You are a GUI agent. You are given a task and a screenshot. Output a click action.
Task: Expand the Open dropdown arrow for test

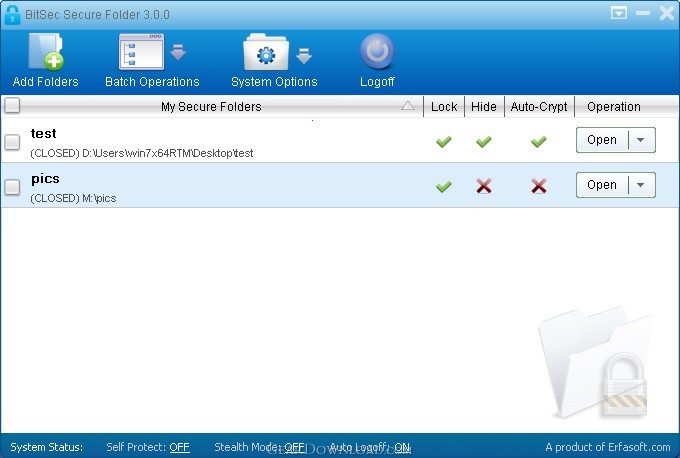[x=641, y=140]
